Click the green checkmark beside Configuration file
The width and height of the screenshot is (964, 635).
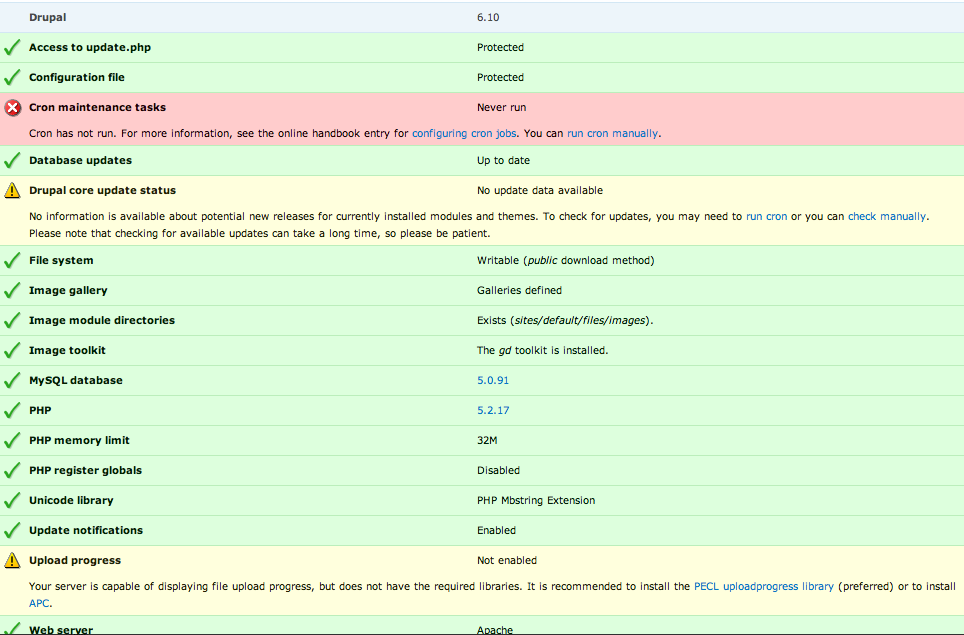click(12, 78)
